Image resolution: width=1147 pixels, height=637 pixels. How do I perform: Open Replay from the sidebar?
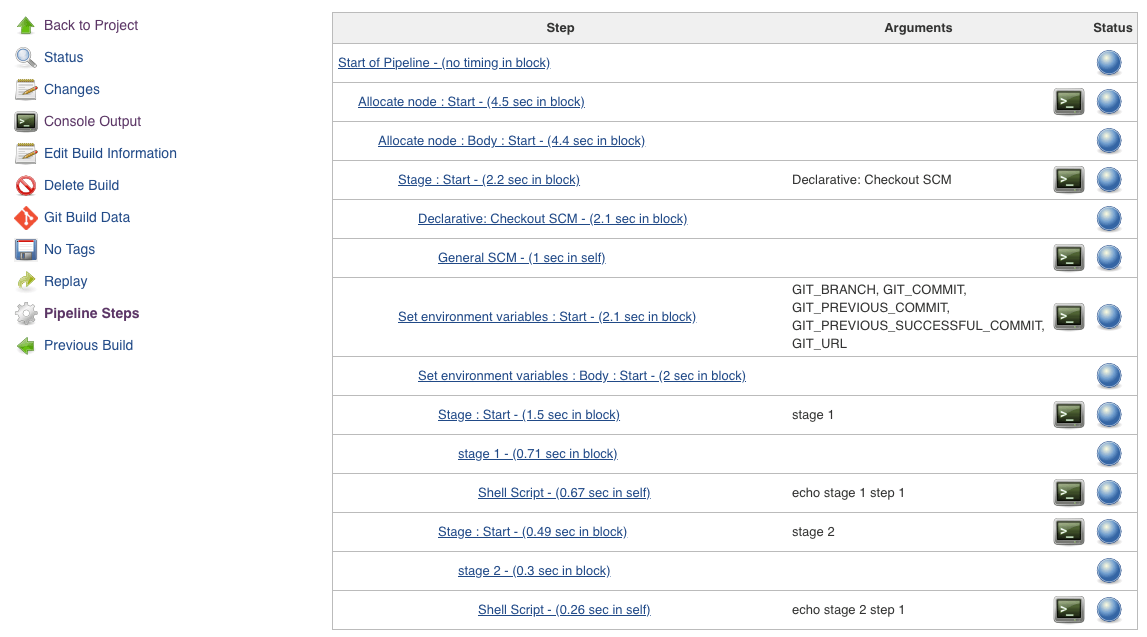65,282
